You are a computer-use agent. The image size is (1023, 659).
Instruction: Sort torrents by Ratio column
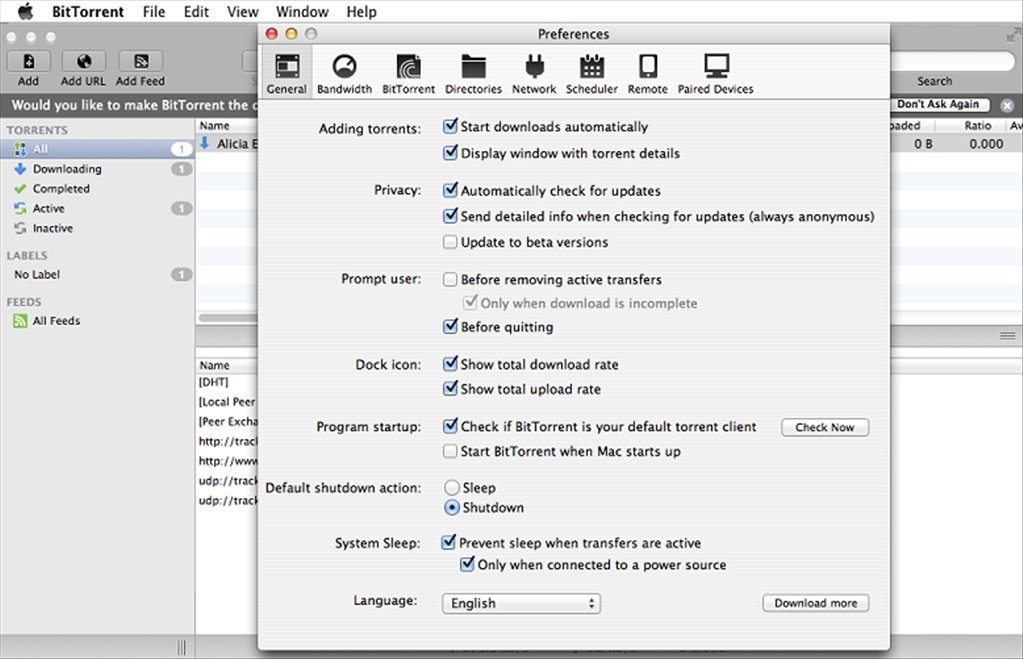[x=977, y=125]
